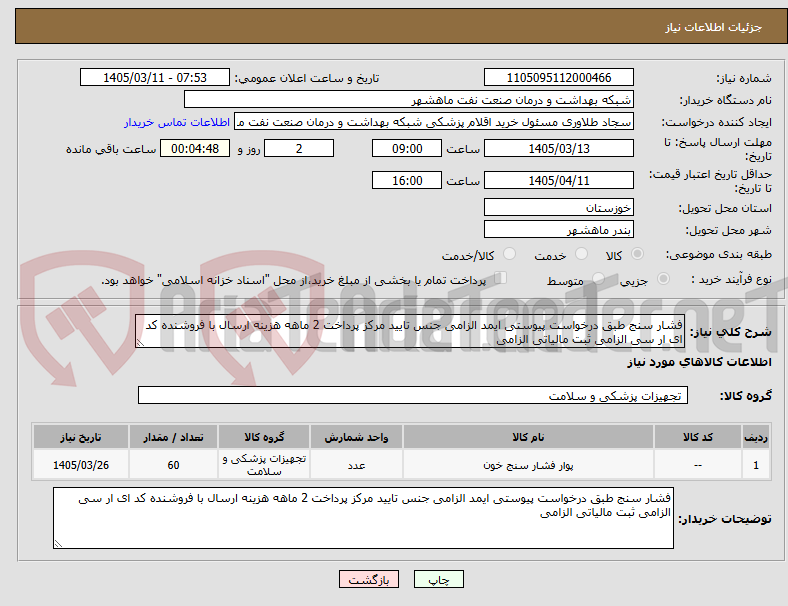This screenshot has width=788, height=606.
Task: Select the کالا radio button
Action: click(637, 254)
